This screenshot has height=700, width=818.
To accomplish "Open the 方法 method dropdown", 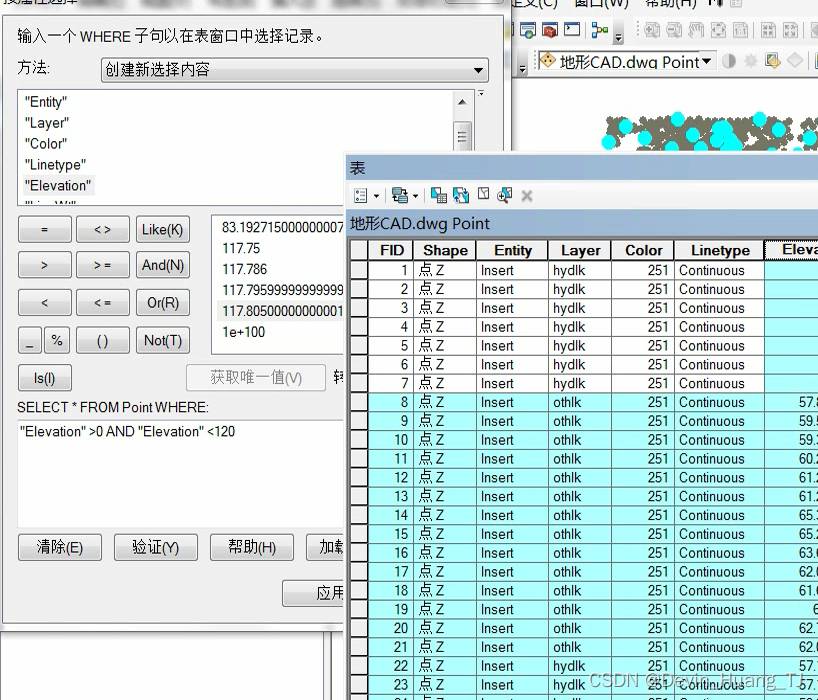I will click(295, 70).
